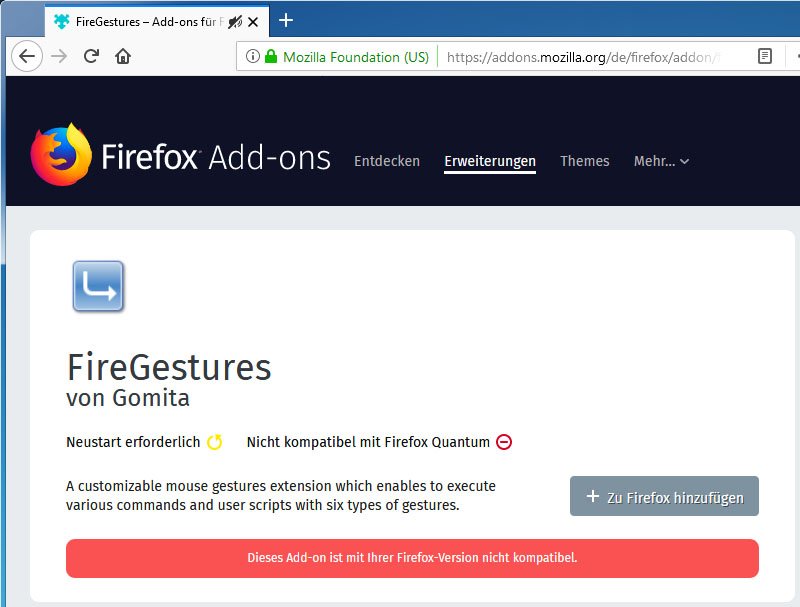
Task: Close the FireGestures tab
Action: point(253,22)
